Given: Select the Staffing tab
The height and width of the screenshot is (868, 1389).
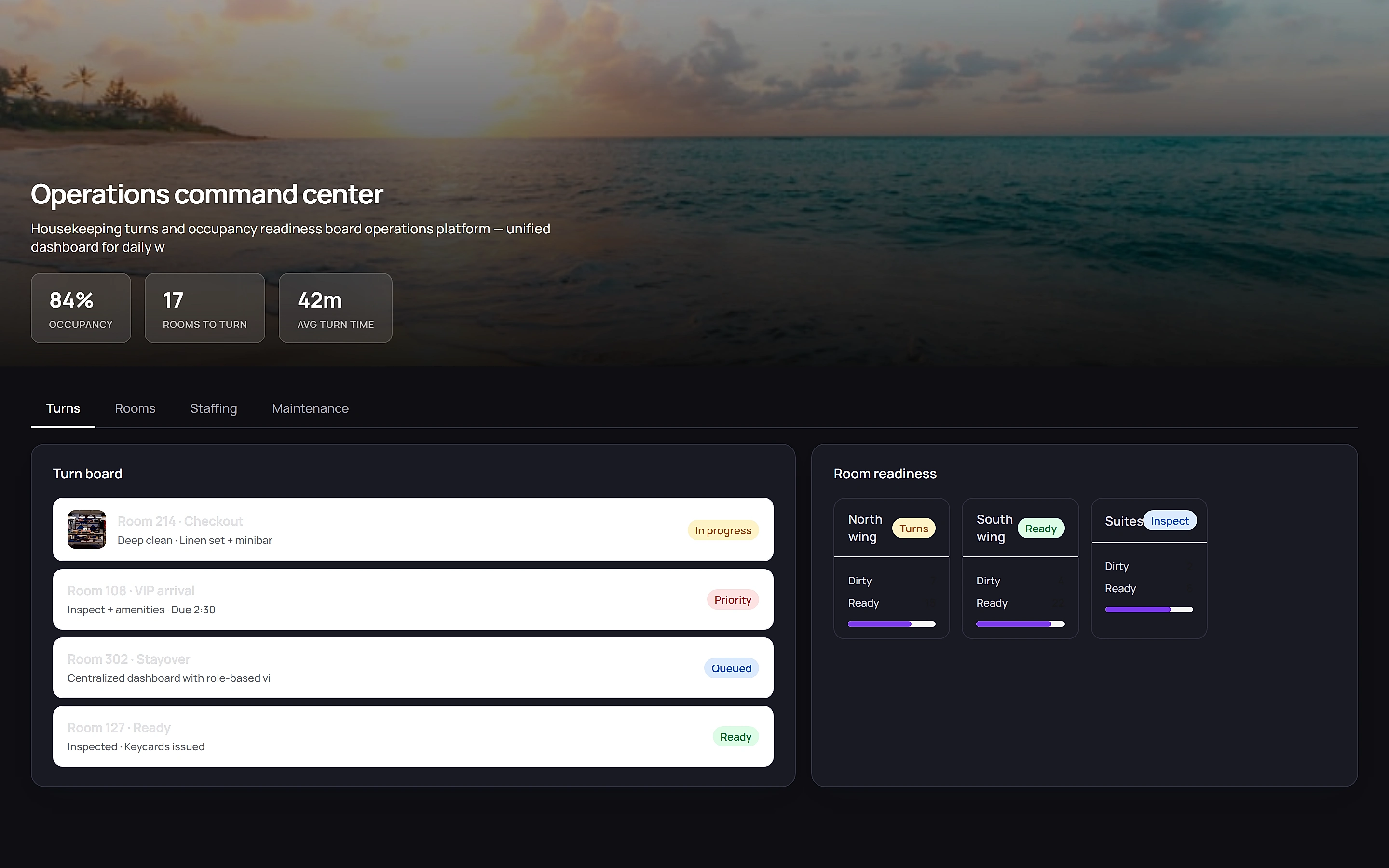Looking at the screenshot, I should pyautogui.click(x=214, y=408).
